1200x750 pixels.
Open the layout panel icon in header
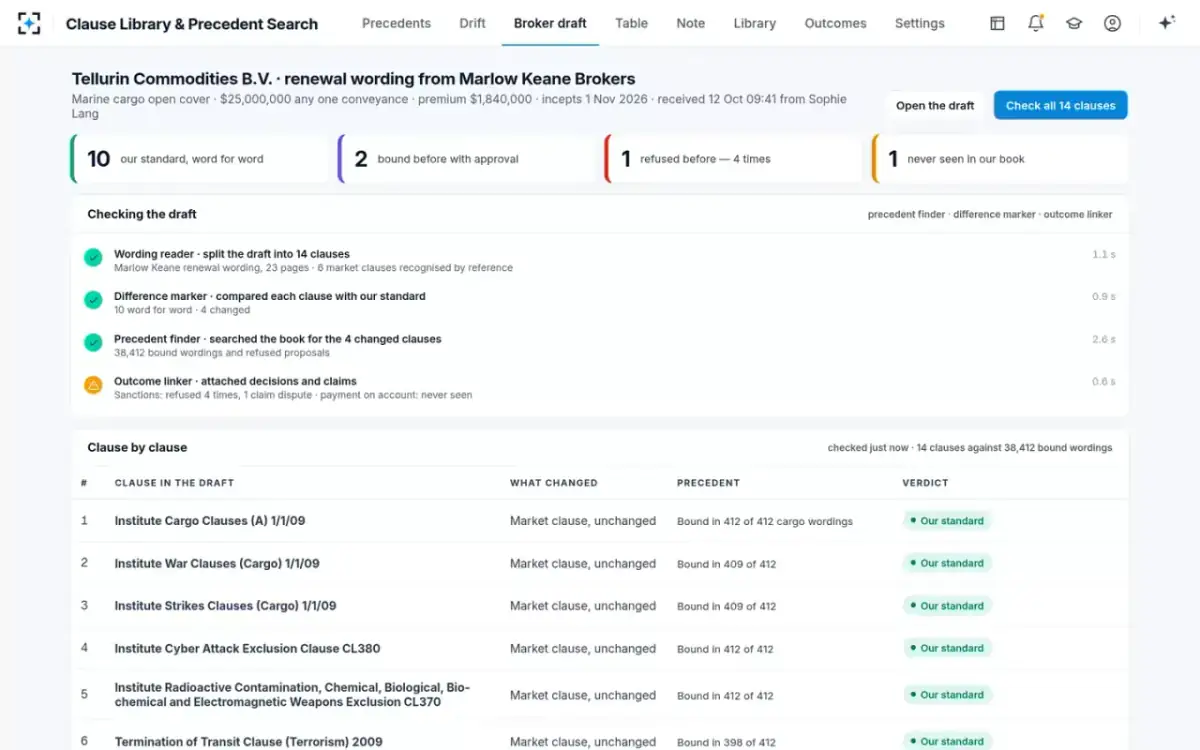click(997, 23)
